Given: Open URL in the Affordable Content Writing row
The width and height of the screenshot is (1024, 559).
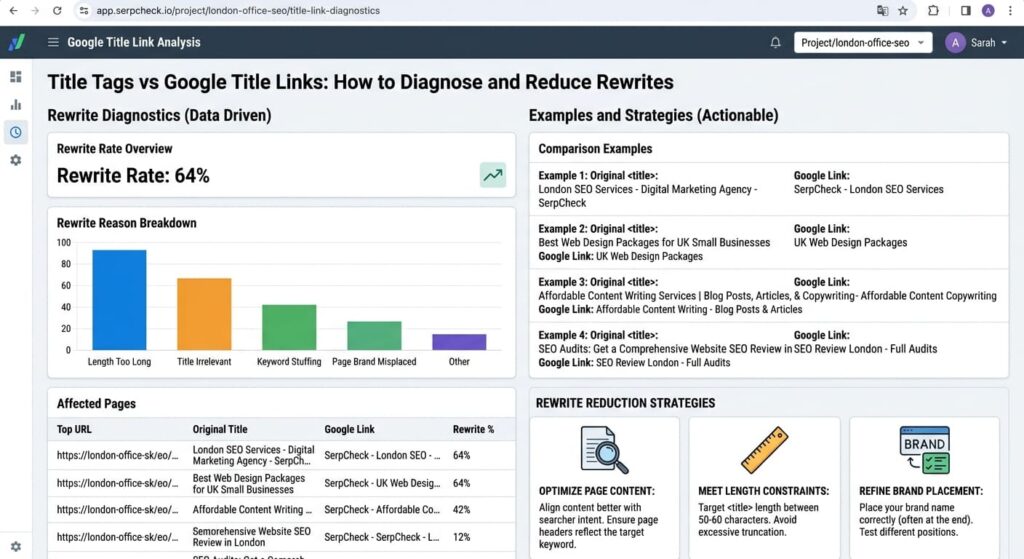Looking at the screenshot, I should click(117, 509).
